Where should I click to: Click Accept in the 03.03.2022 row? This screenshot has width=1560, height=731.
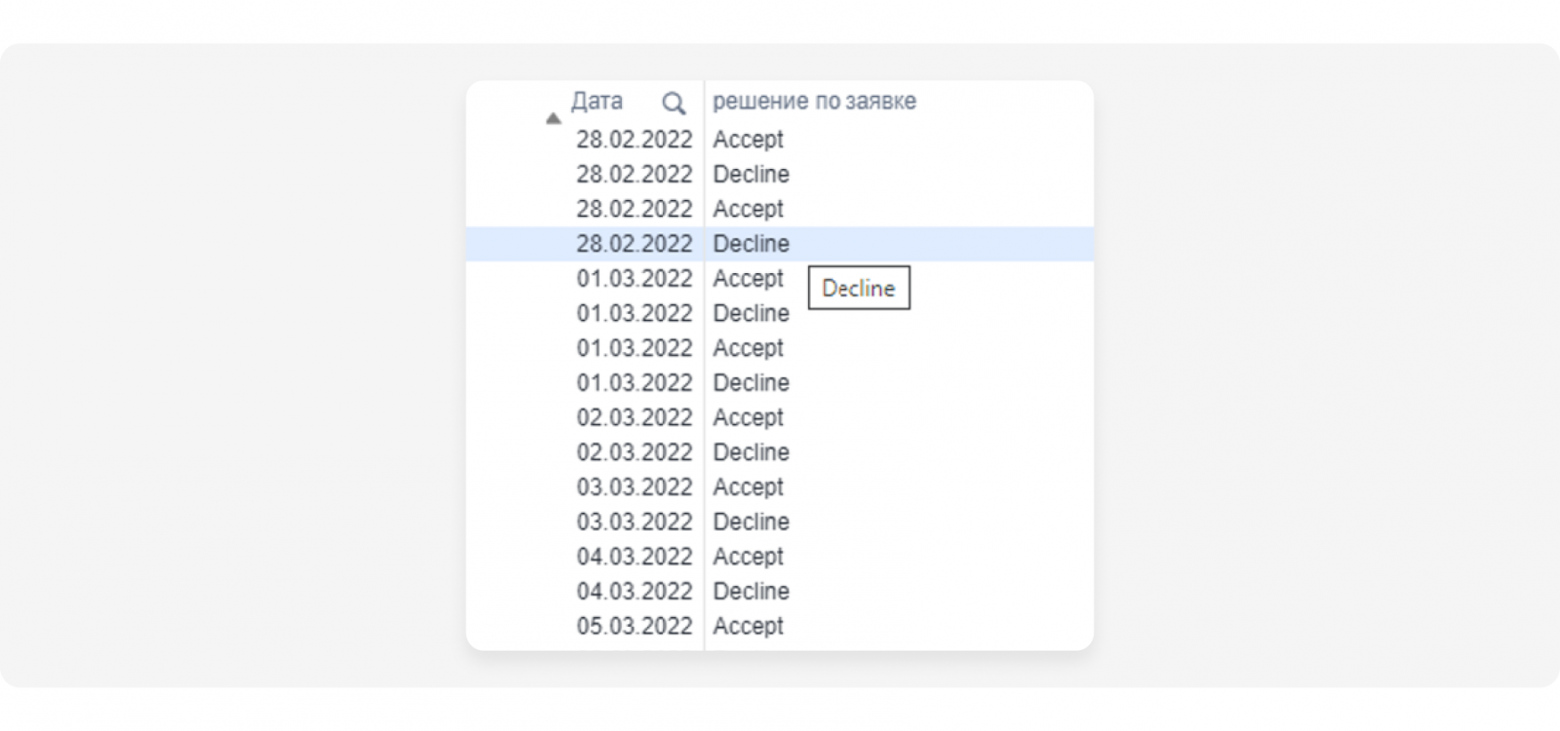(748, 487)
